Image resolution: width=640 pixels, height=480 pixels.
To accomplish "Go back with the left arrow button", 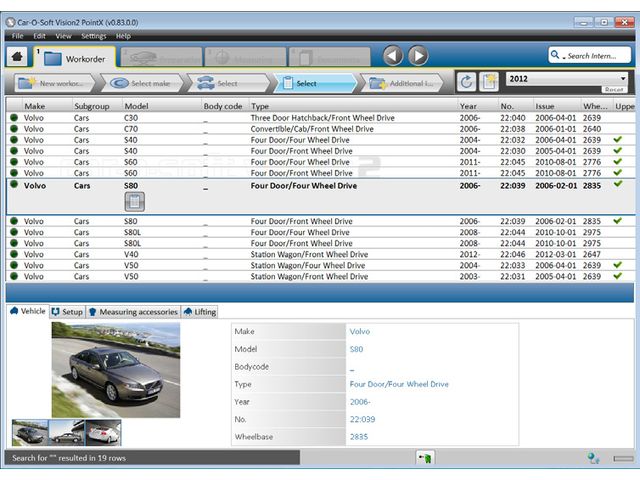I will tap(393, 56).
